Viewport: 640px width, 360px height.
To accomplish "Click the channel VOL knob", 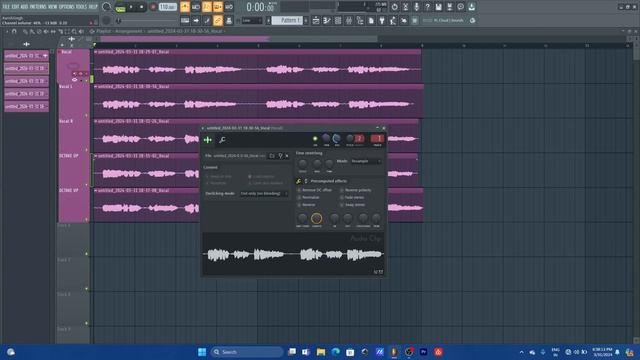I will click(x=337, y=138).
